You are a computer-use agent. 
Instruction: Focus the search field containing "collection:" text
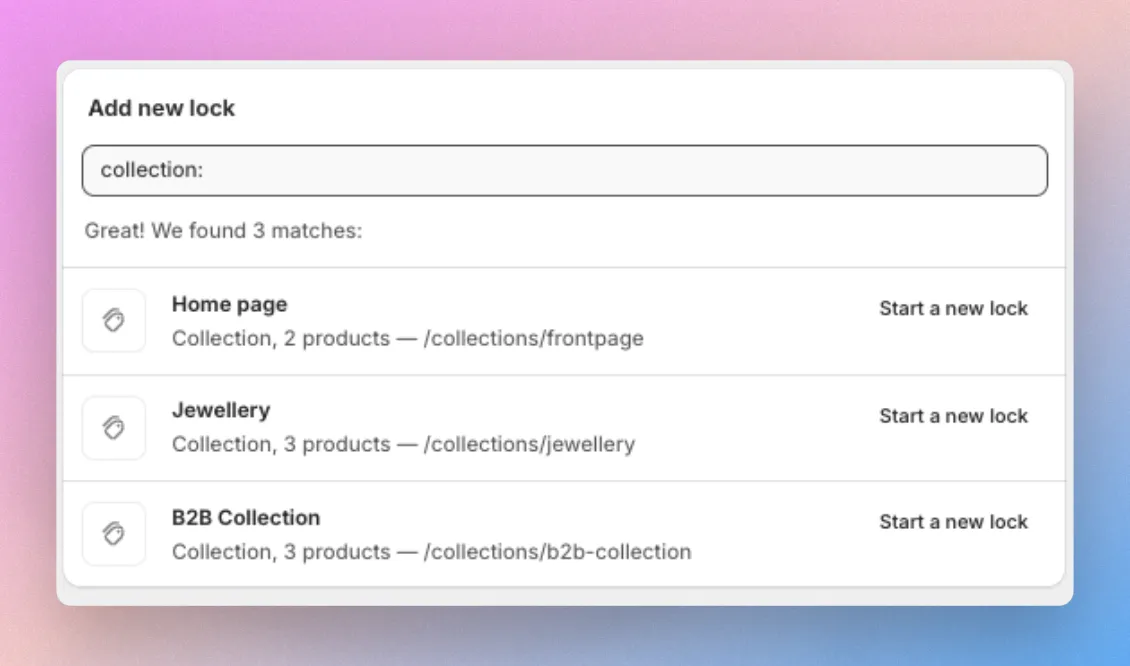[x=565, y=170]
